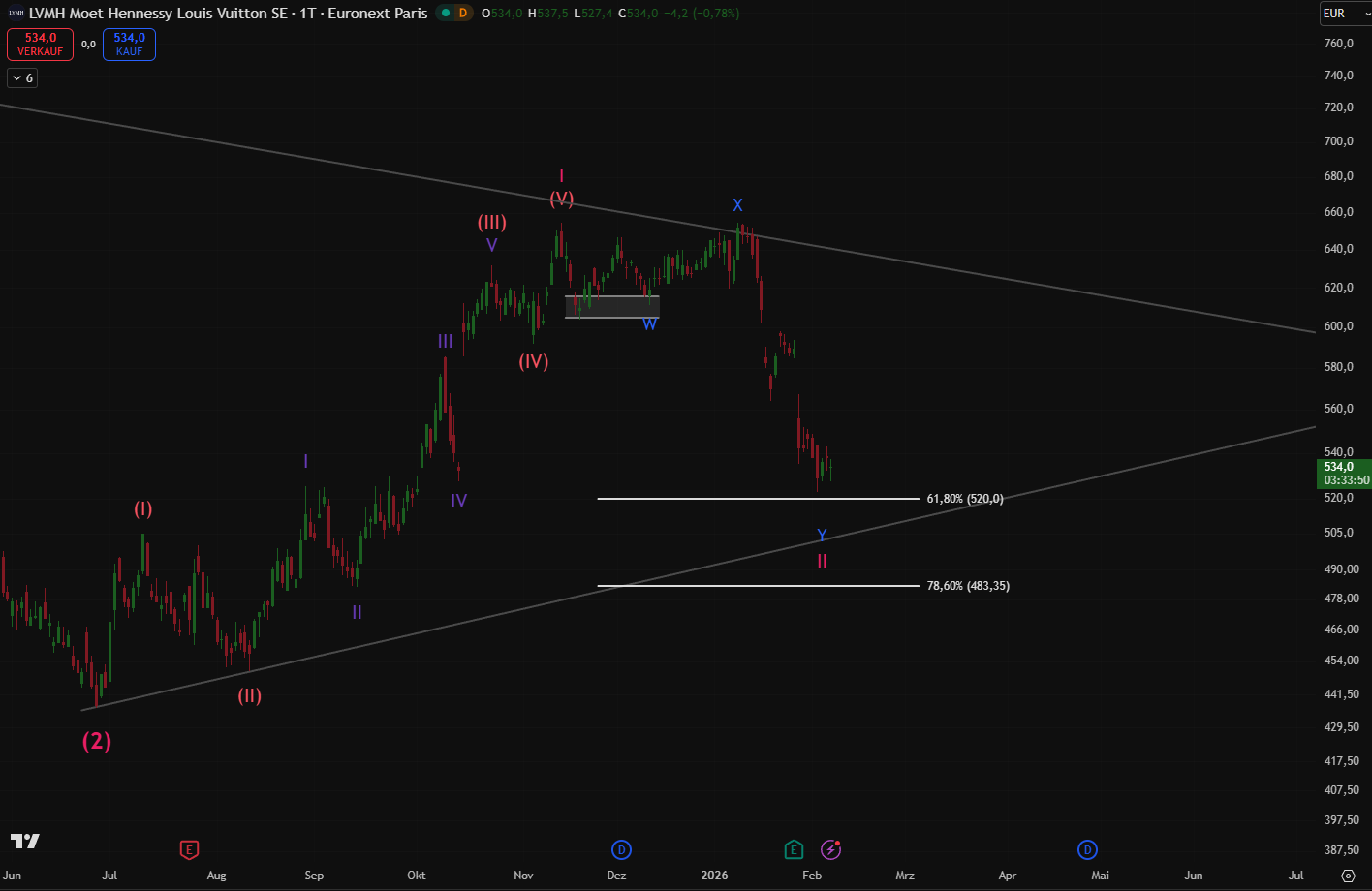
Task: Open the EUR currency dropdown
Action: pos(1345,14)
